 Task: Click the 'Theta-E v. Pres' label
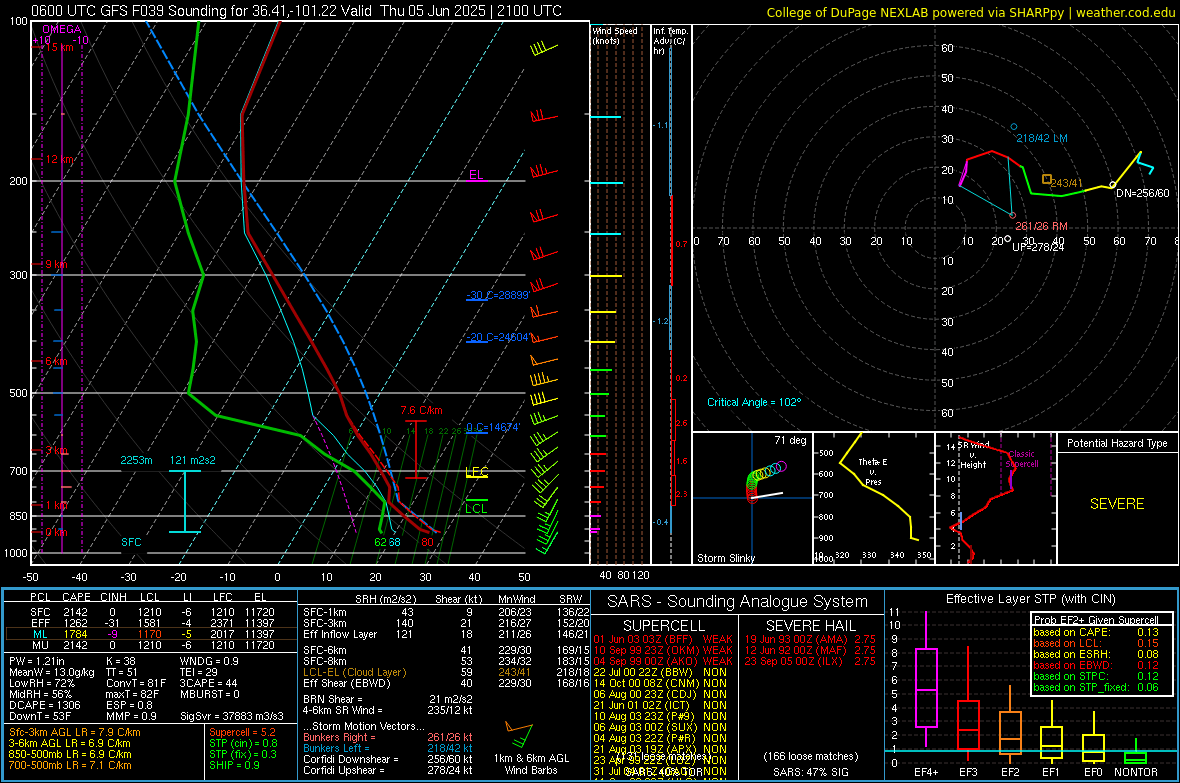(x=873, y=472)
